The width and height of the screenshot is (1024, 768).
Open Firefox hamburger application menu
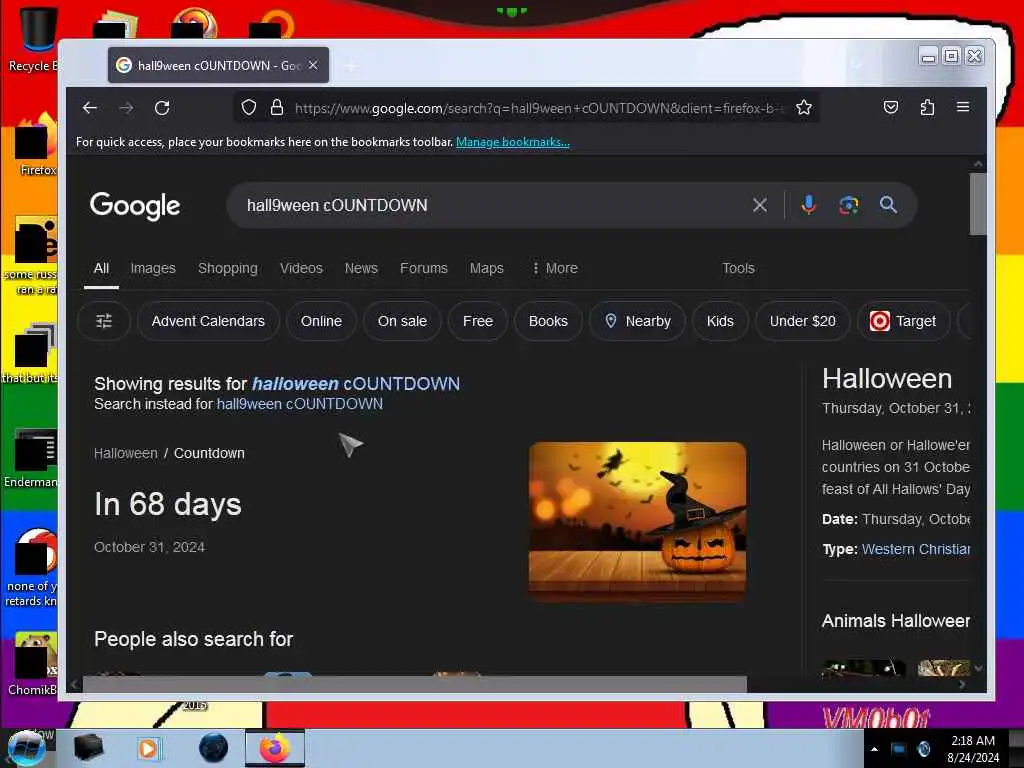[x=963, y=107]
